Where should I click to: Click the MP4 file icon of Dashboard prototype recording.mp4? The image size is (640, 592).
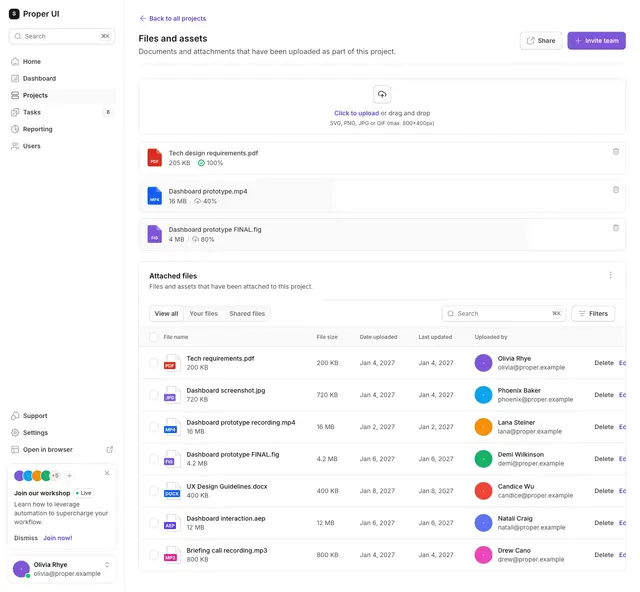tap(171, 427)
